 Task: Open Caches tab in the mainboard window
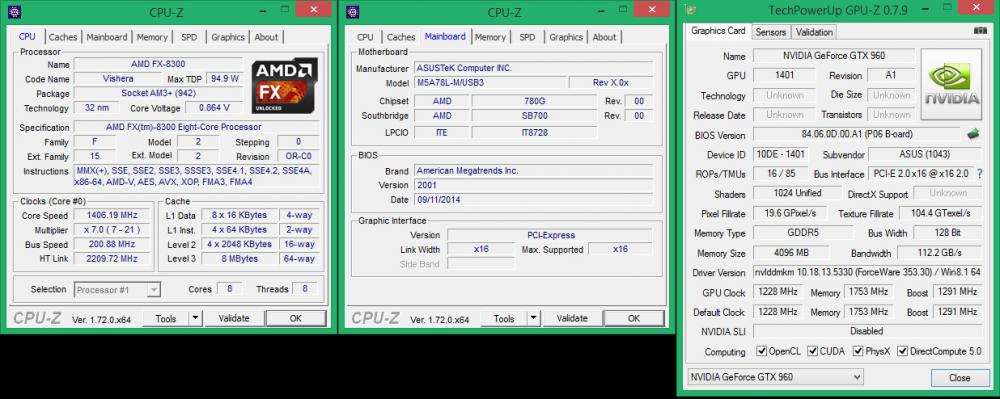401,37
